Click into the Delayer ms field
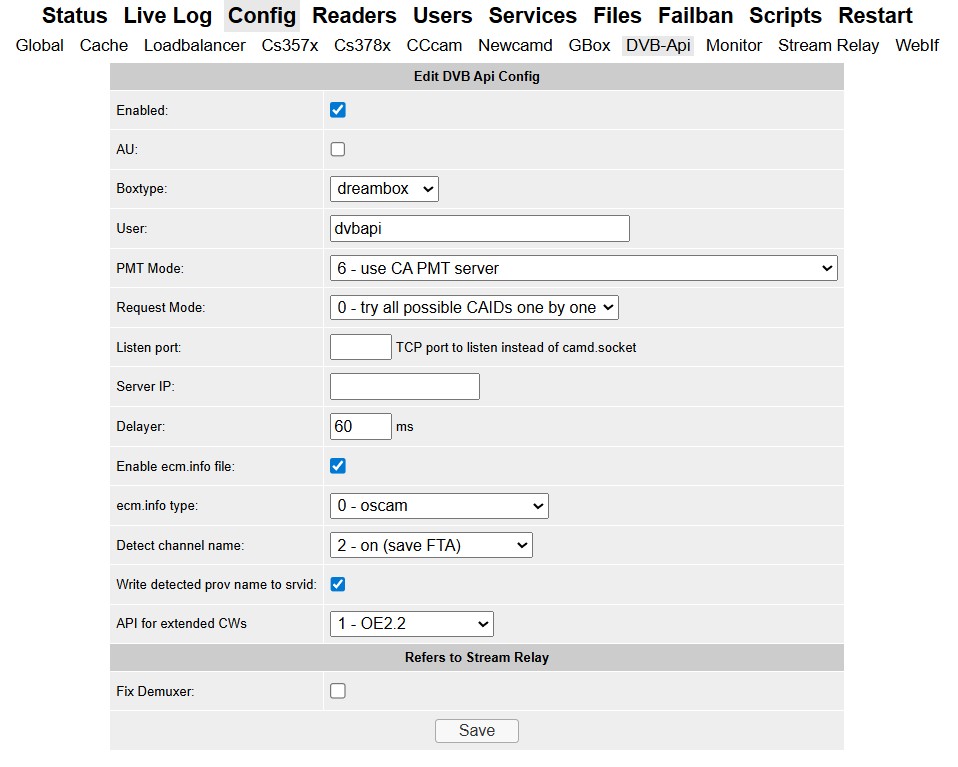 (361, 426)
